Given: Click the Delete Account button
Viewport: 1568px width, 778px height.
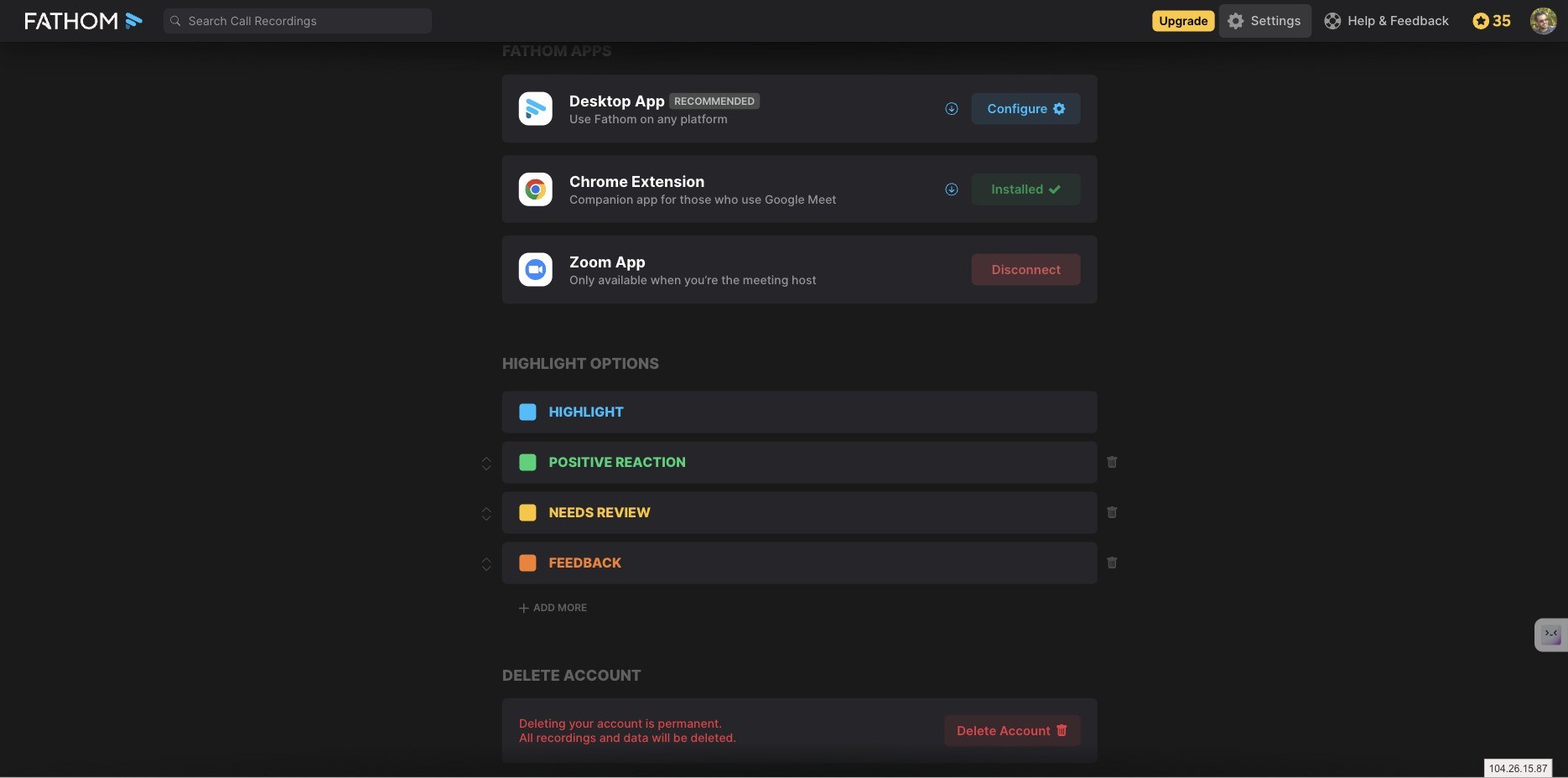Looking at the screenshot, I should click(x=1012, y=731).
